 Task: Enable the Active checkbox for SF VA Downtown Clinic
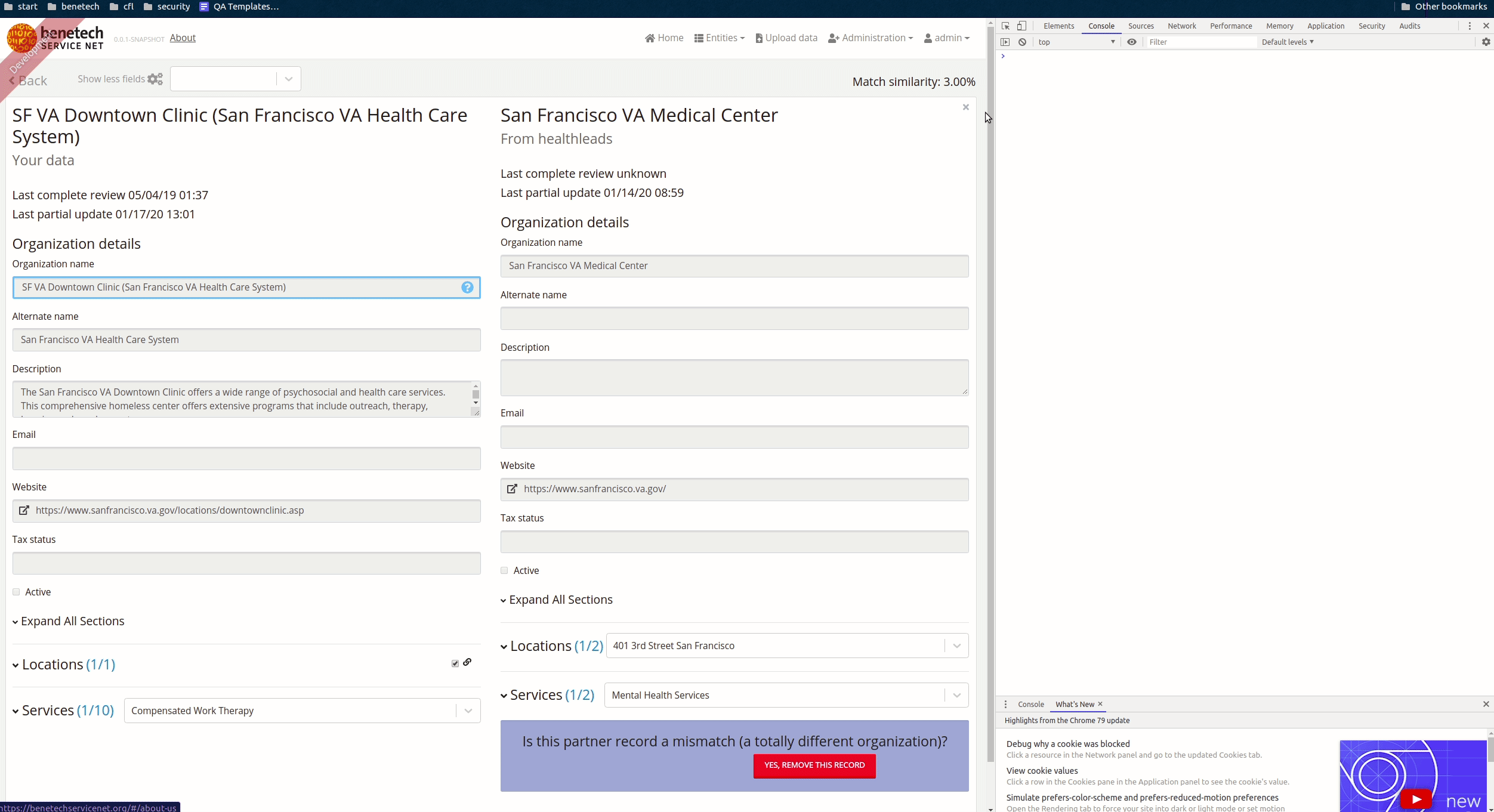point(16,591)
